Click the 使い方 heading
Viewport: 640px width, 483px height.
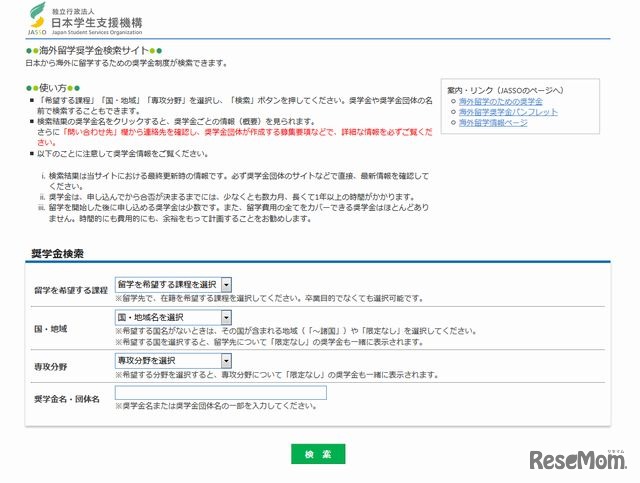(53, 88)
